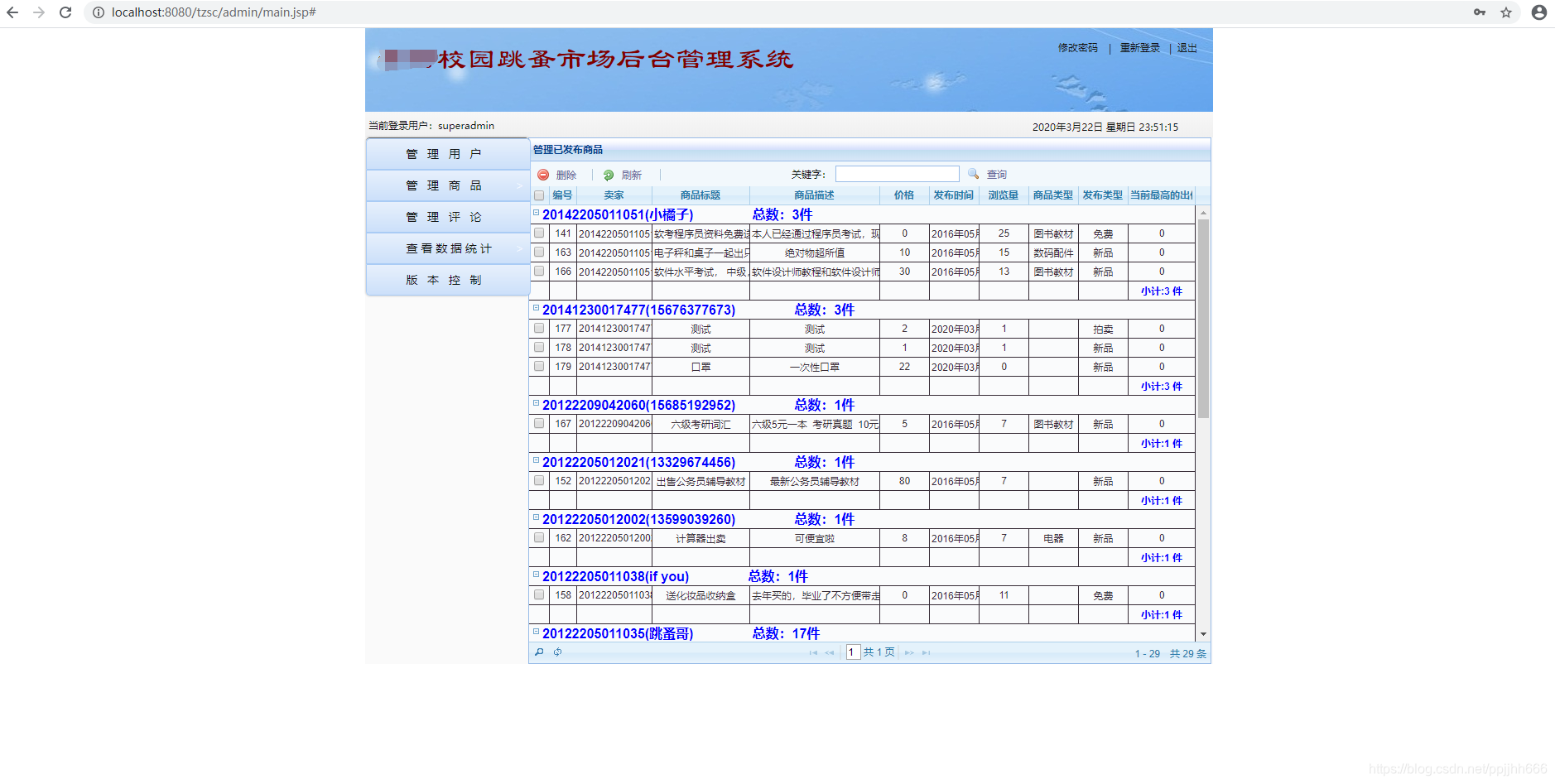Collapse group 20122205011035(跳蚤哥)
The height and width of the screenshot is (784, 1555).
click(x=536, y=632)
